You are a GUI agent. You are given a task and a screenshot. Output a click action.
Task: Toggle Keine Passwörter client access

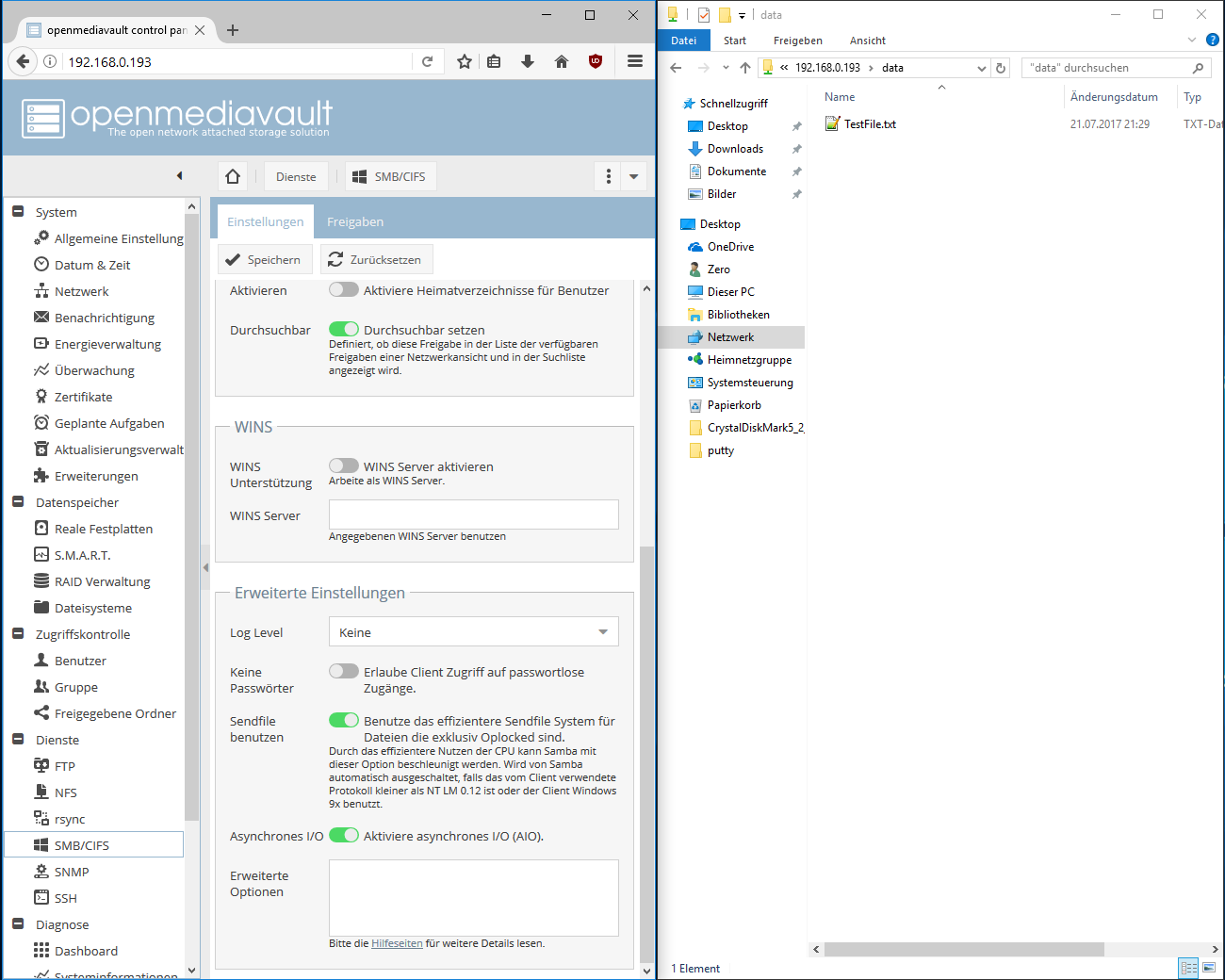coord(344,671)
